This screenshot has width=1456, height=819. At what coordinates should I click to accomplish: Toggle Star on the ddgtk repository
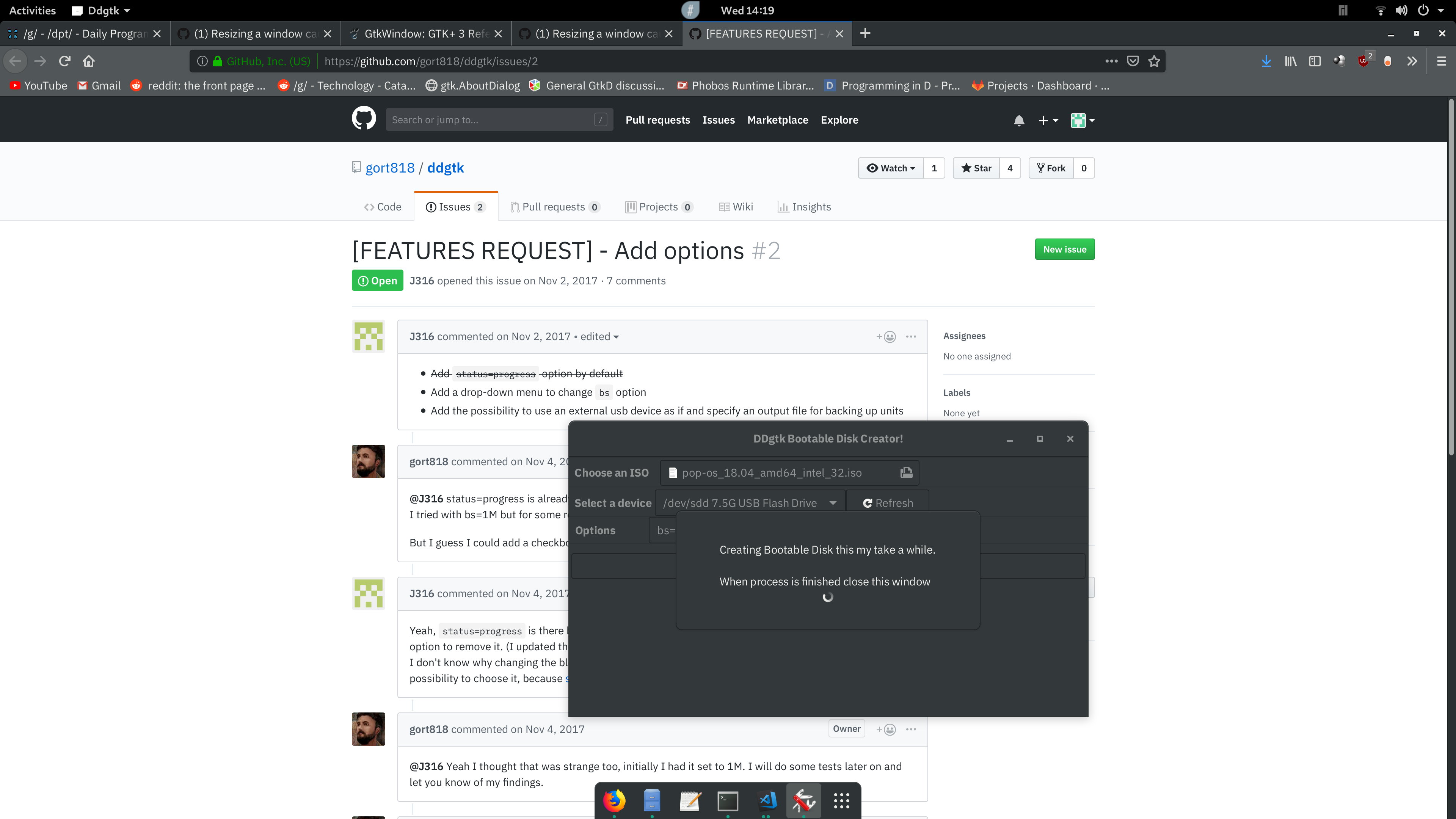coord(976,168)
